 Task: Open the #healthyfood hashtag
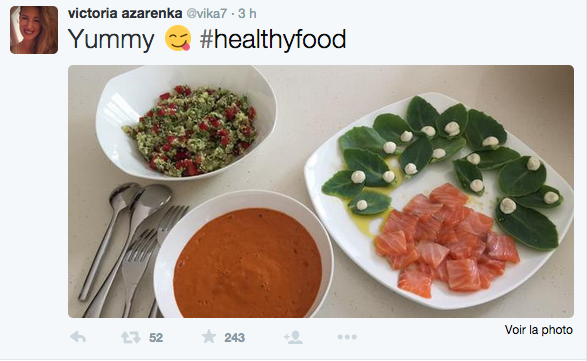(x=273, y=39)
